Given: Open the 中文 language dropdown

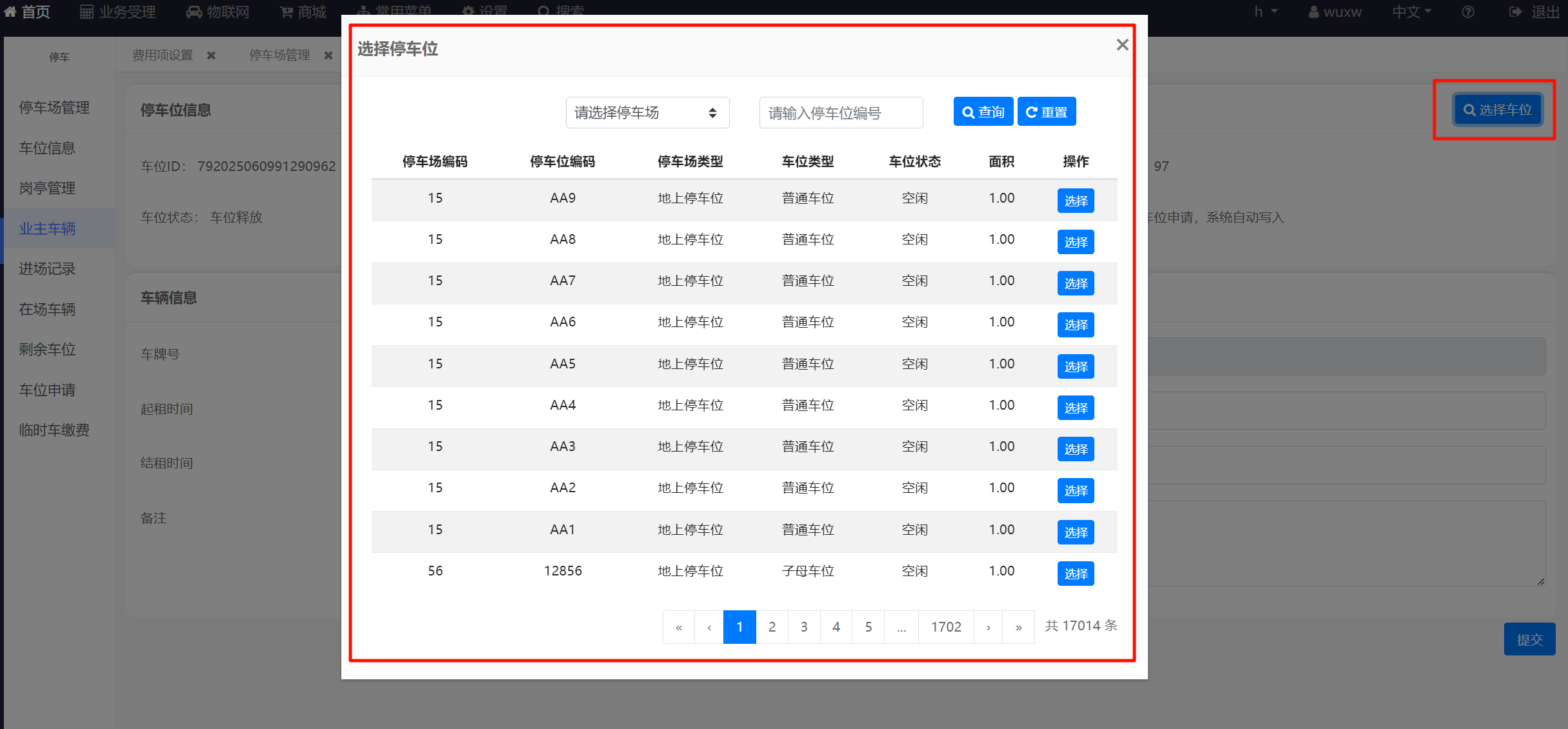Looking at the screenshot, I should point(1412,12).
